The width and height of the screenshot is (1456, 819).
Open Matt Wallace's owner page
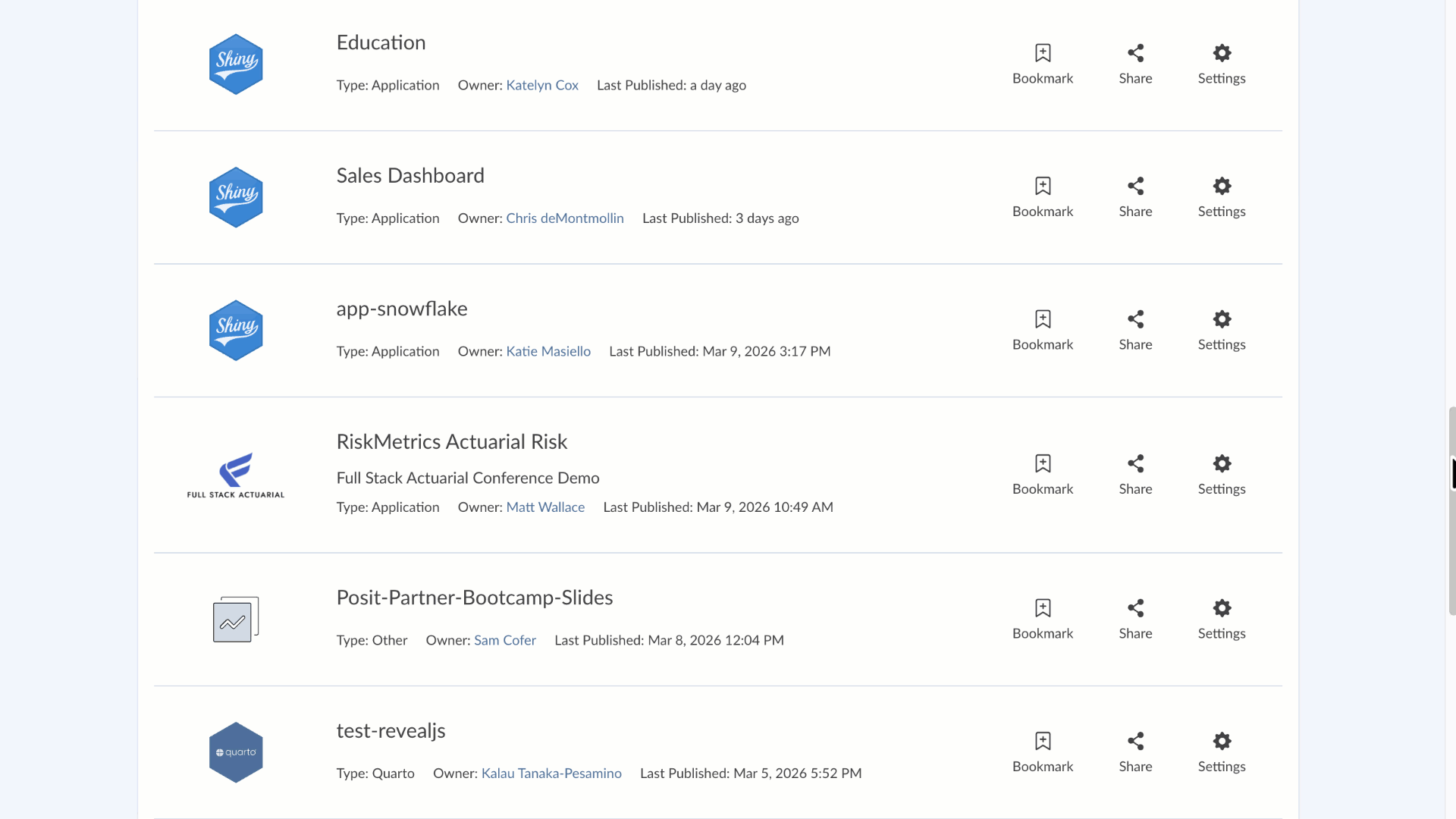click(x=544, y=507)
